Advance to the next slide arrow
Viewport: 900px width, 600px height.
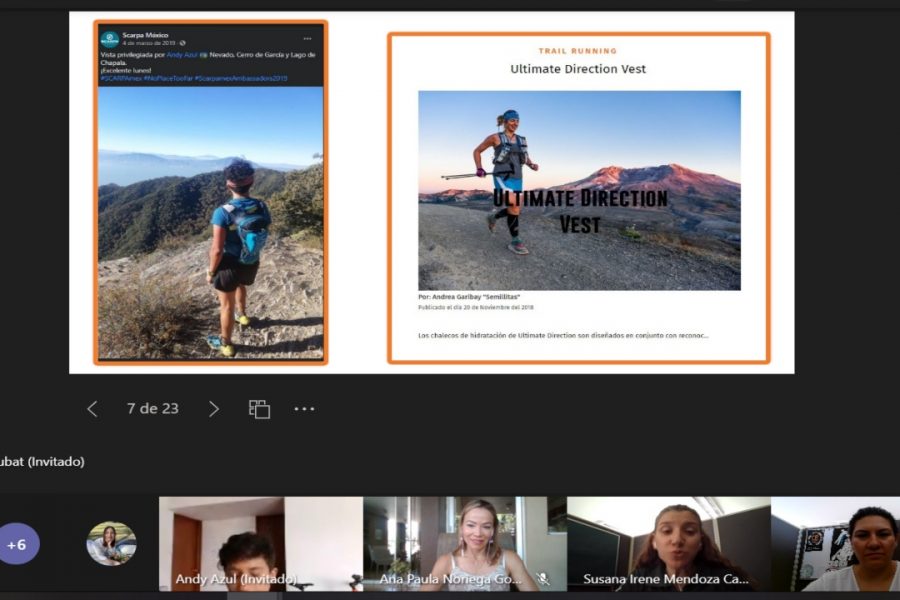click(214, 409)
